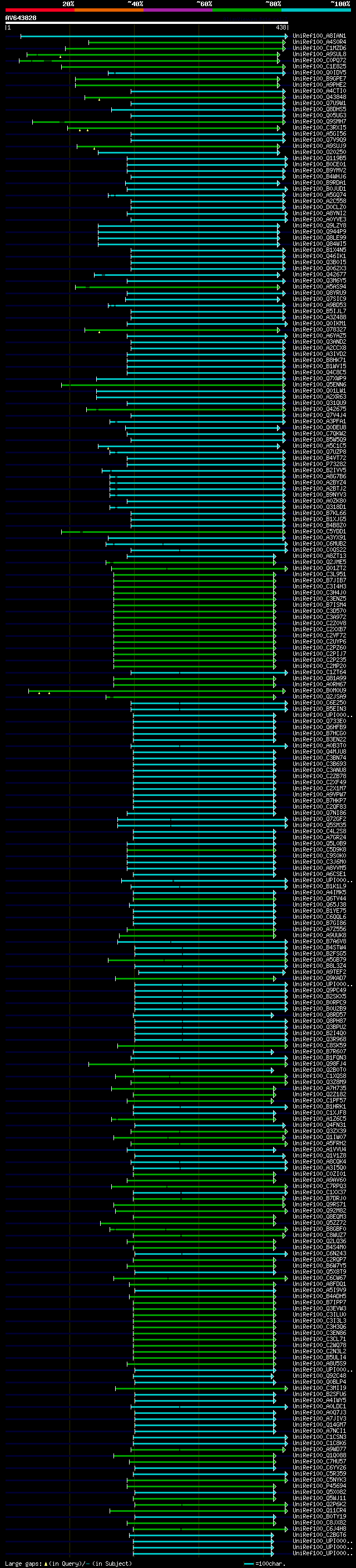Click the UniRef100_A5AS94 label

(319, 286)
